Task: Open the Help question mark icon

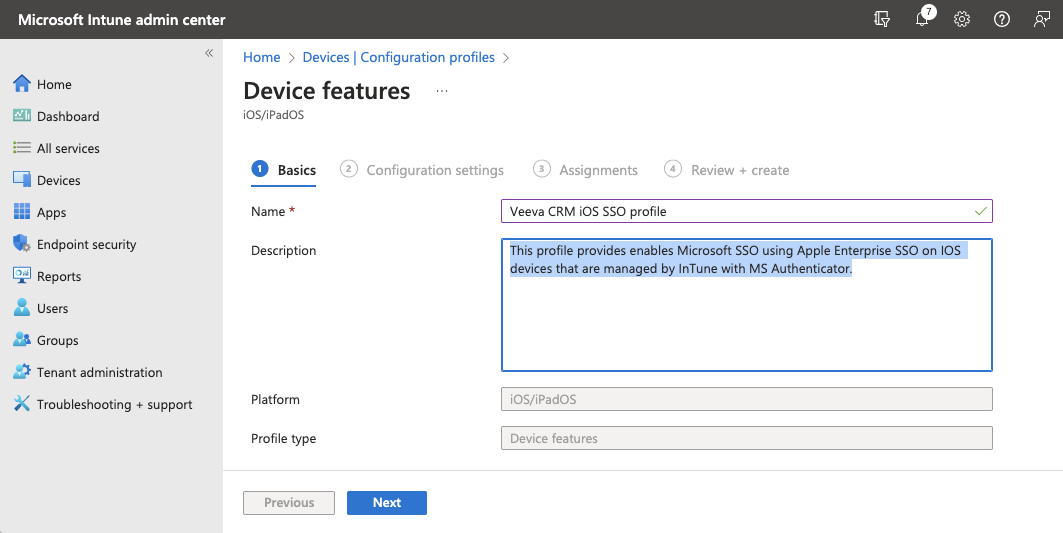Action: coord(1002,19)
